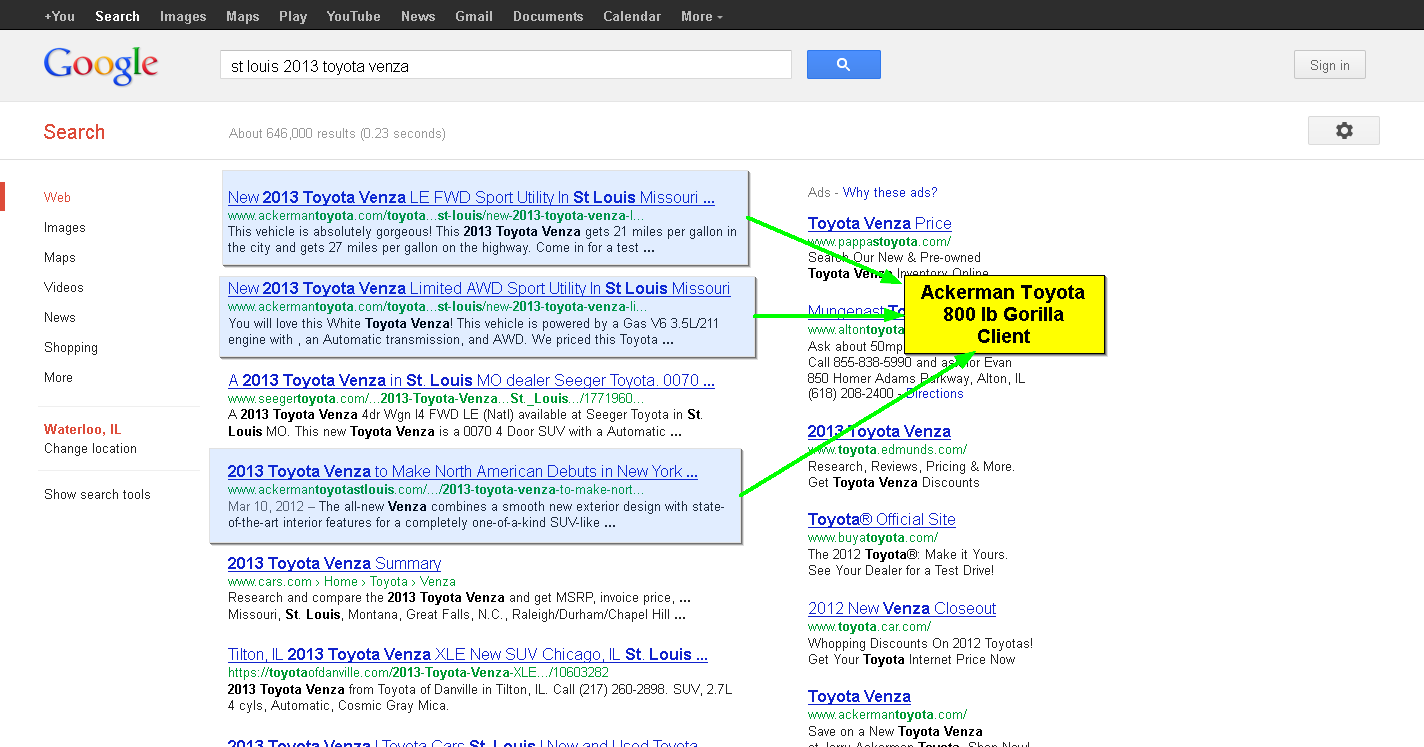The height and width of the screenshot is (747, 1424).
Task: Open the ackermantoyota.com Toyota Venza ad
Action: [859, 696]
